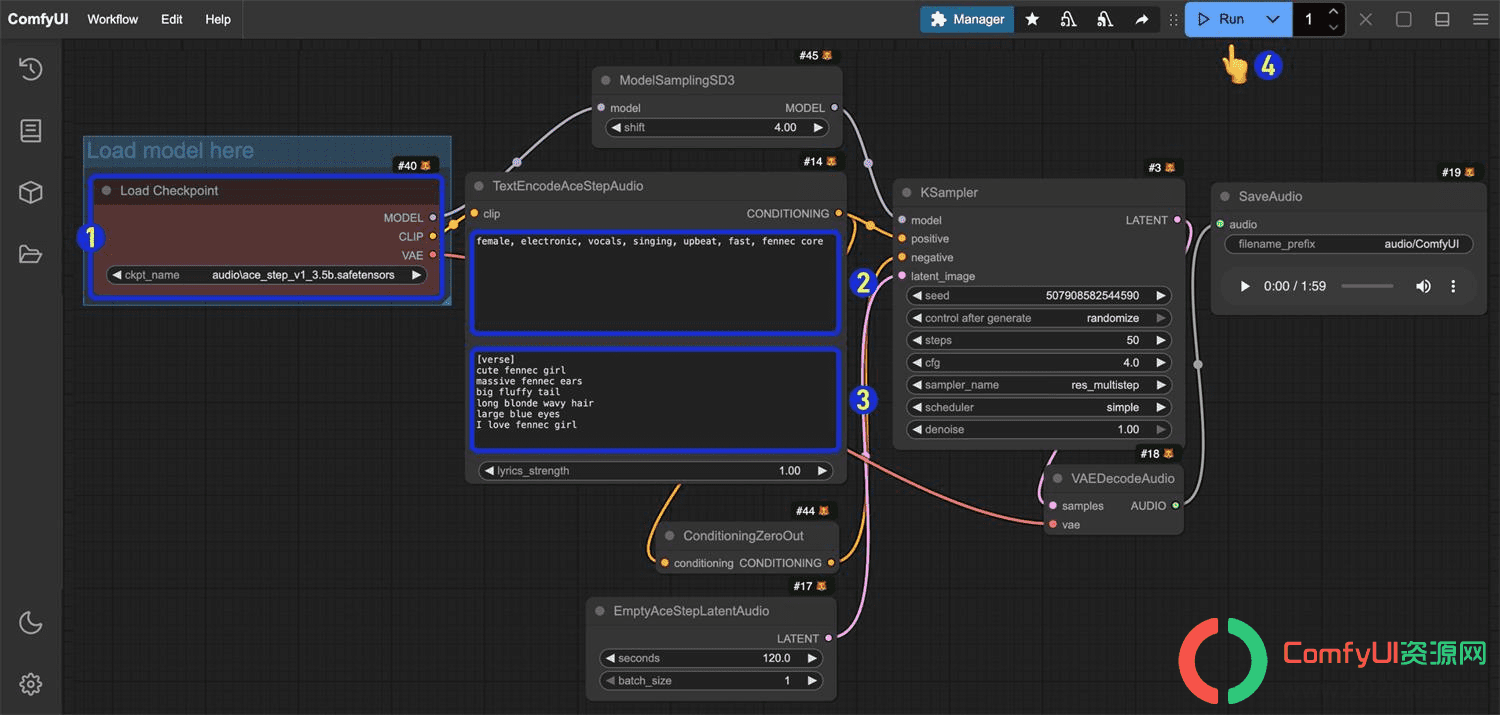The height and width of the screenshot is (715, 1500).
Task: Toggle dark theme with the moon icon
Action: 31,623
